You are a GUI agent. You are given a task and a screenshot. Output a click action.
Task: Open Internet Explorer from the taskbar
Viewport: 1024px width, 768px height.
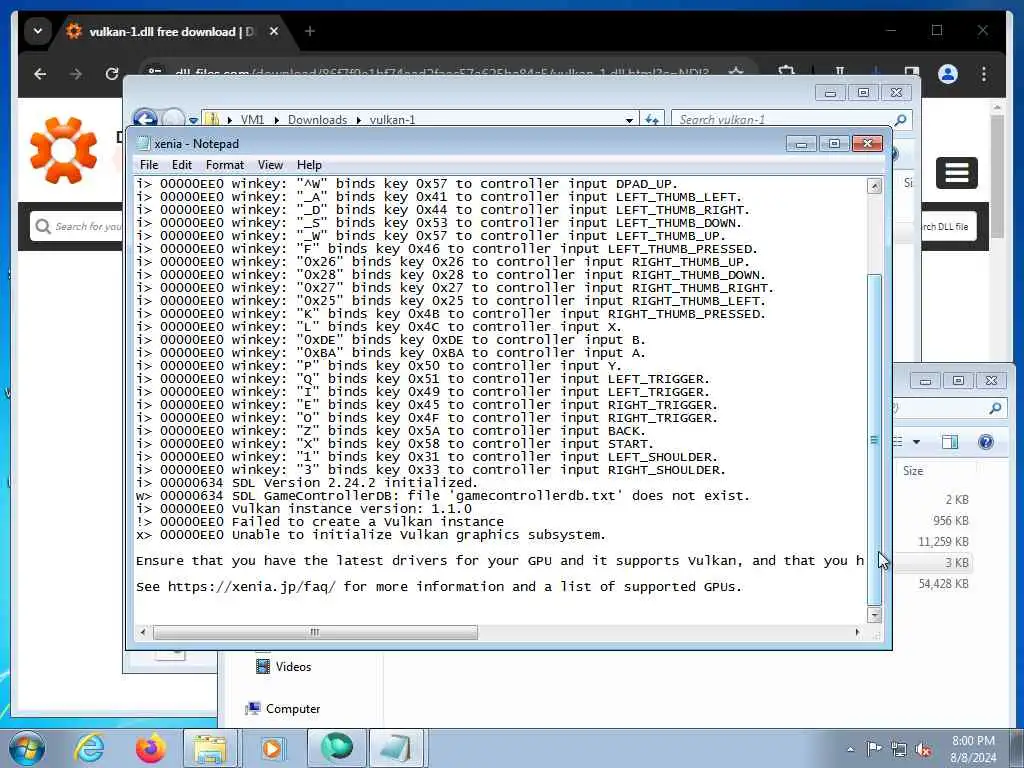tap(89, 748)
